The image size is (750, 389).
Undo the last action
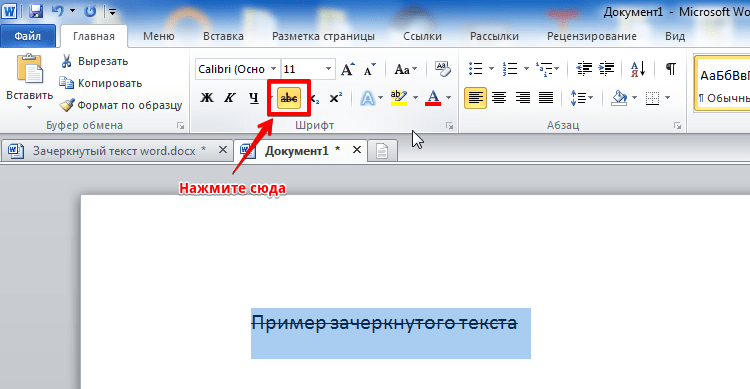pos(58,11)
